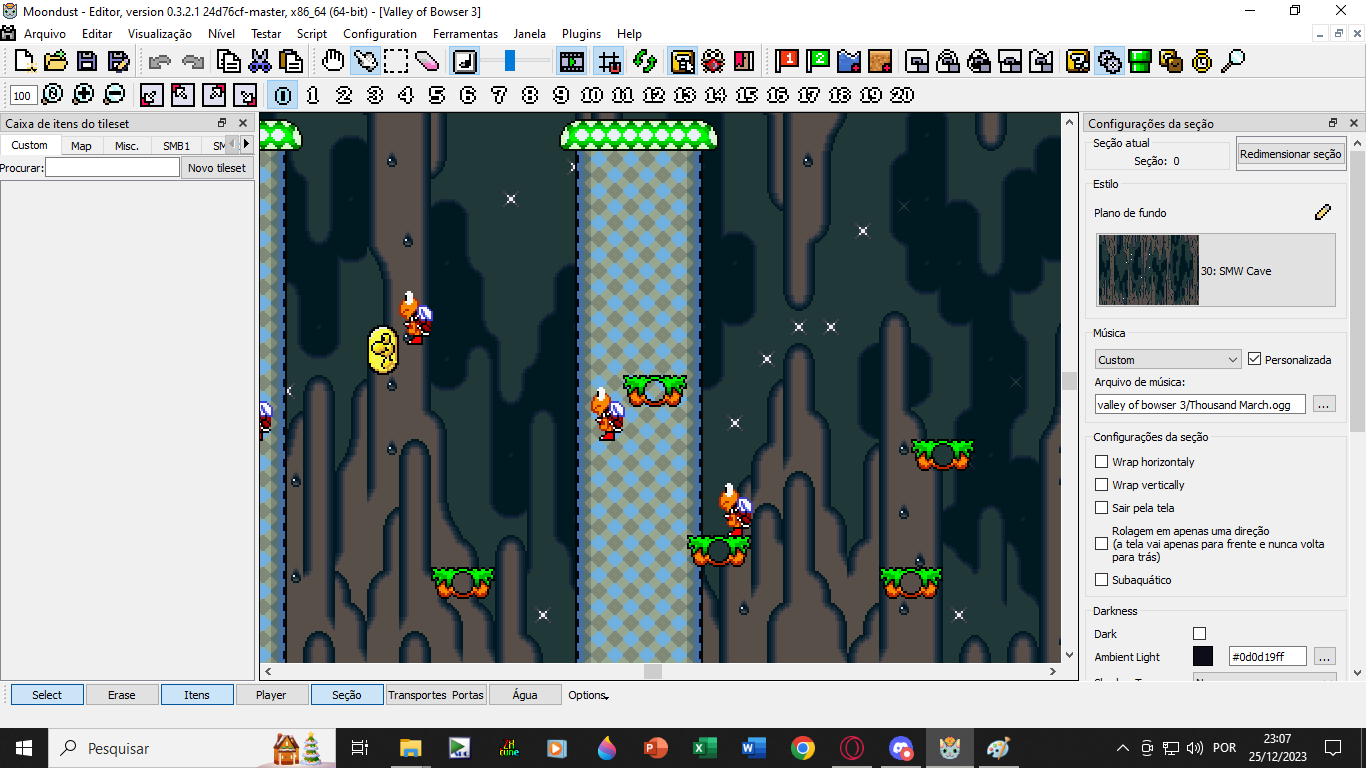Choose the pointing-hand select tool

pyautogui.click(x=365, y=61)
